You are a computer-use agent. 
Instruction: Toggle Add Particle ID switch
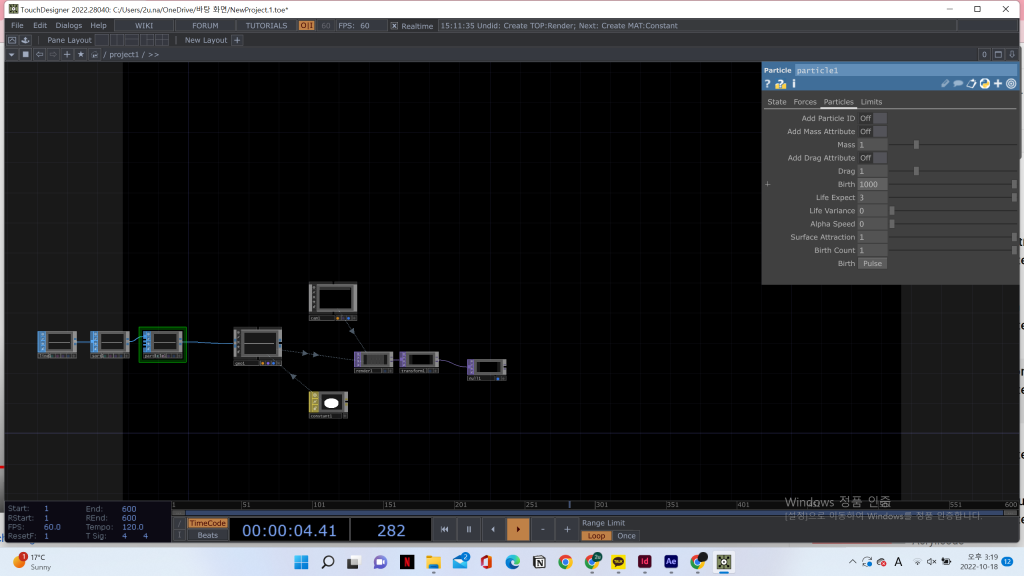(872, 118)
